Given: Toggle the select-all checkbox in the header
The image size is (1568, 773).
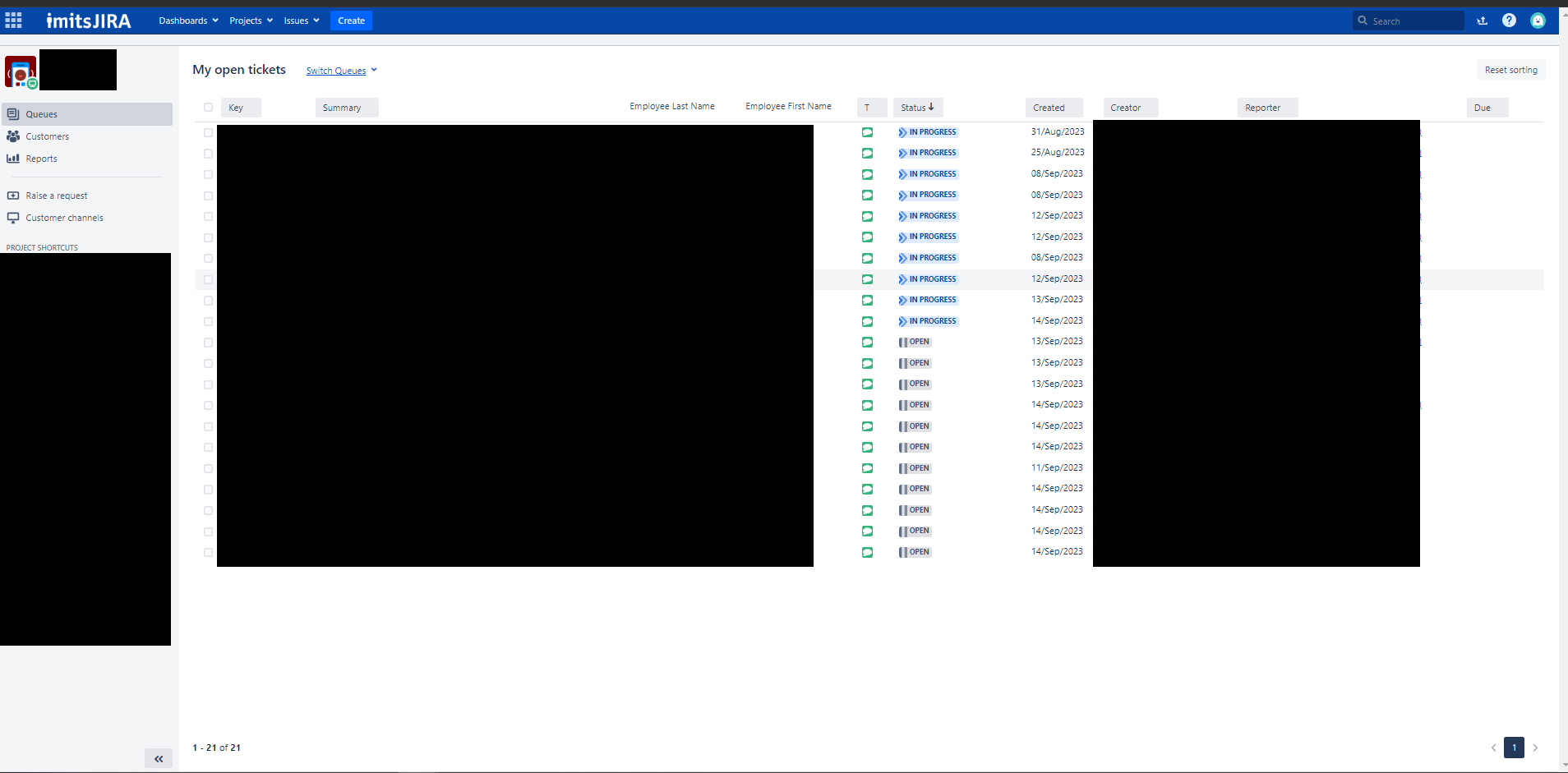Looking at the screenshot, I should 209,108.
